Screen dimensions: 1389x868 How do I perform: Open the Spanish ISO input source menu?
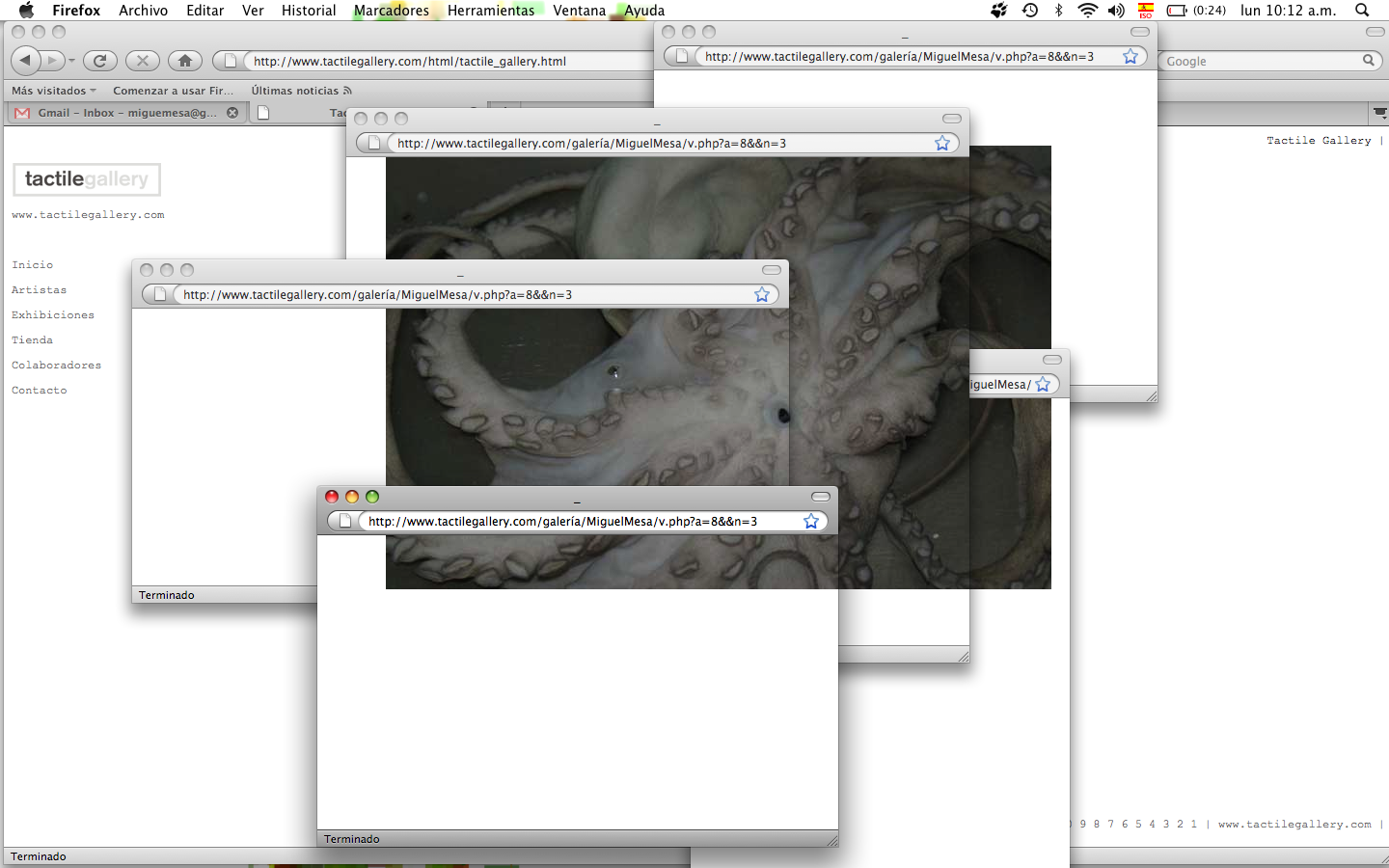(x=1146, y=11)
